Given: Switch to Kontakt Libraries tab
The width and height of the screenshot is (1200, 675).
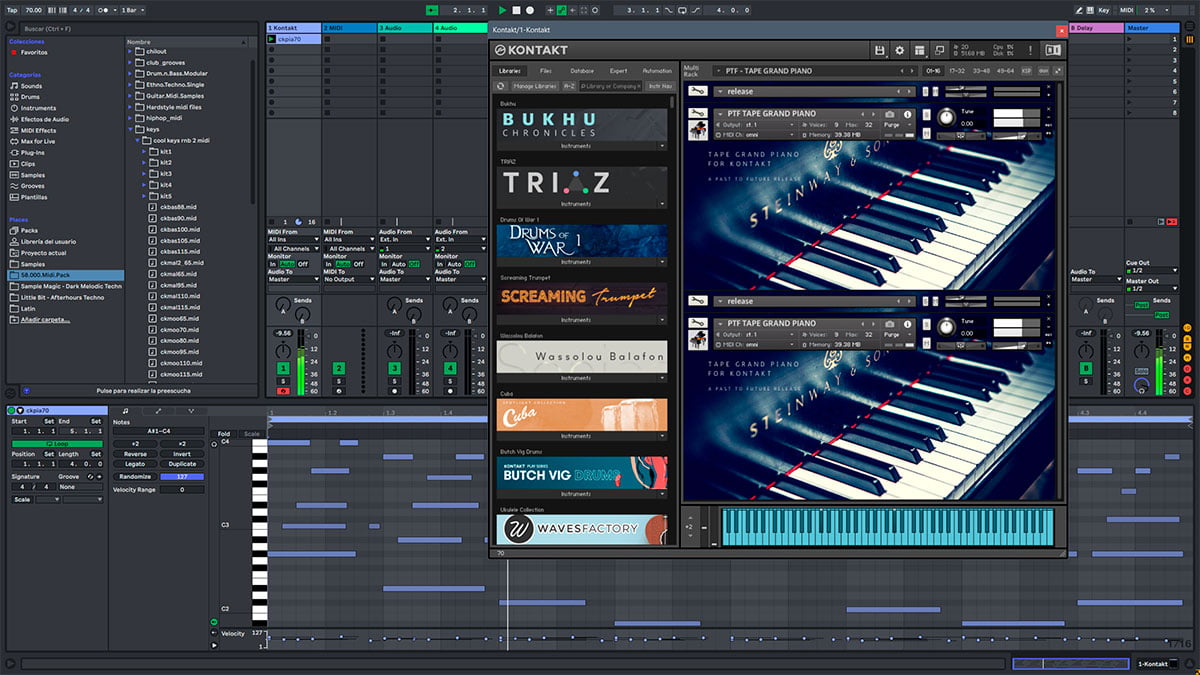Looking at the screenshot, I should pos(509,71).
